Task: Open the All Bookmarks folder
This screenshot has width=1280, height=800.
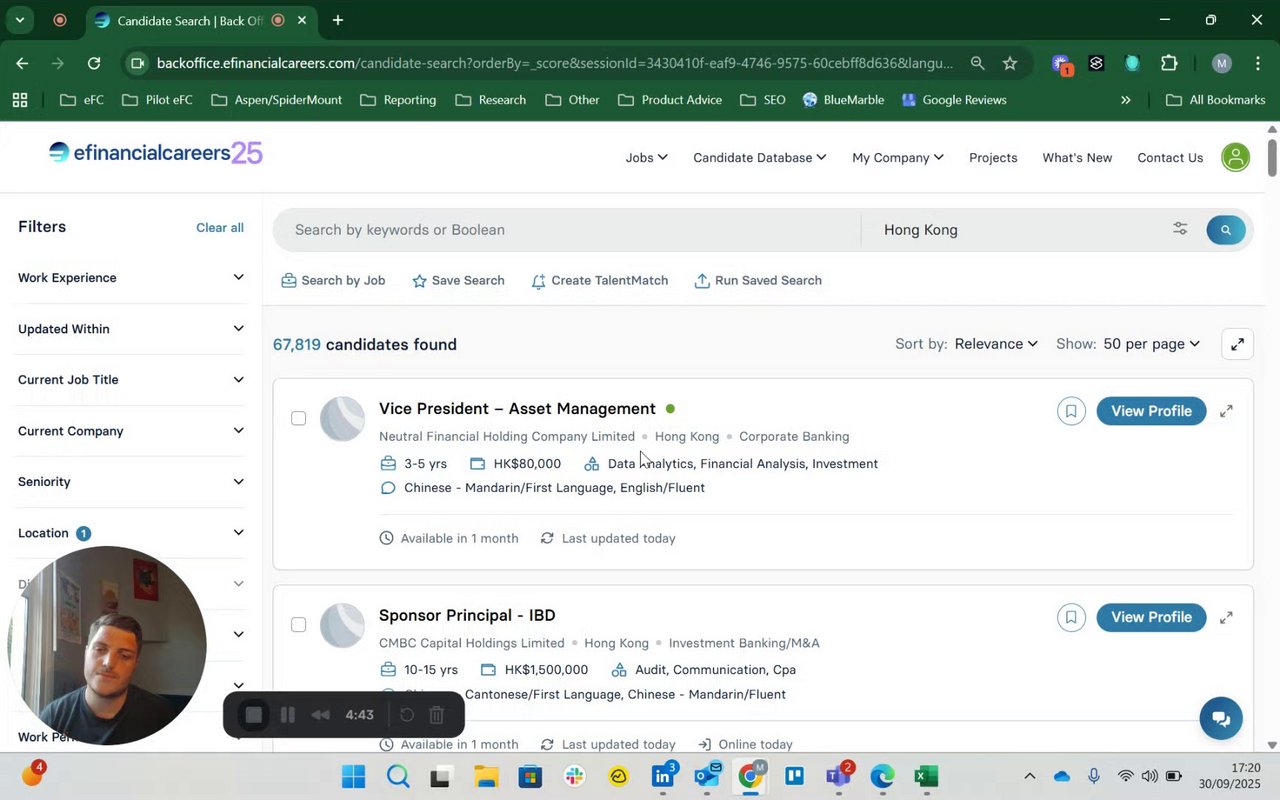Action: coord(1216,100)
